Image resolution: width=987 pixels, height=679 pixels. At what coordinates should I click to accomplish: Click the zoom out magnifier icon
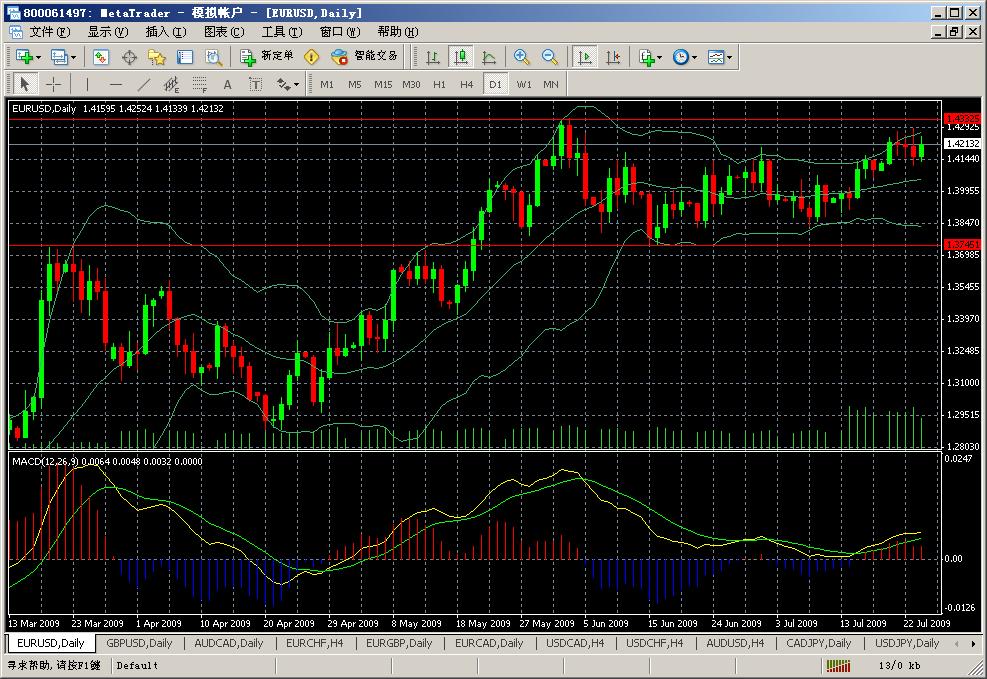(x=549, y=57)
